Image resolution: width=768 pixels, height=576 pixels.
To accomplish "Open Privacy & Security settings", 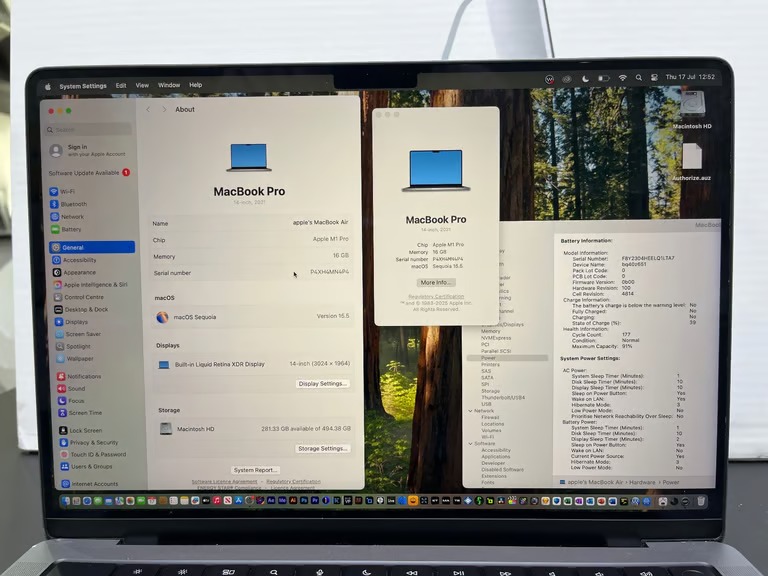I will (x=89, y=442).
